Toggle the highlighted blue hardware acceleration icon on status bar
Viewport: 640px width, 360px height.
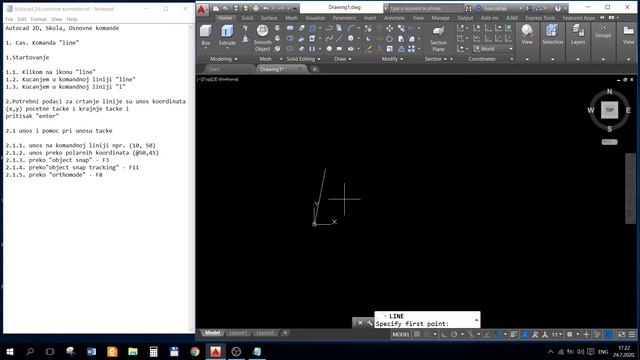click(x=609, y=334)
